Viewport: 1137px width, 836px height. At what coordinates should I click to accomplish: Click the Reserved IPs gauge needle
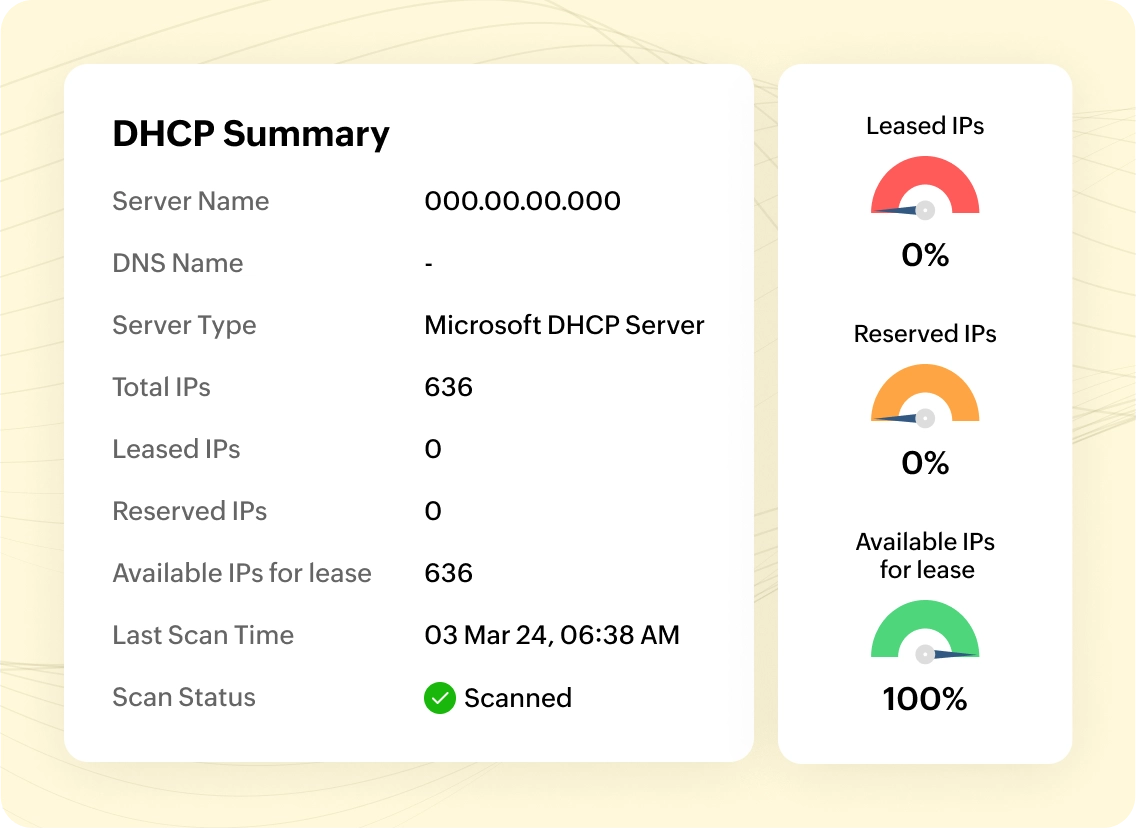point(898,416)
